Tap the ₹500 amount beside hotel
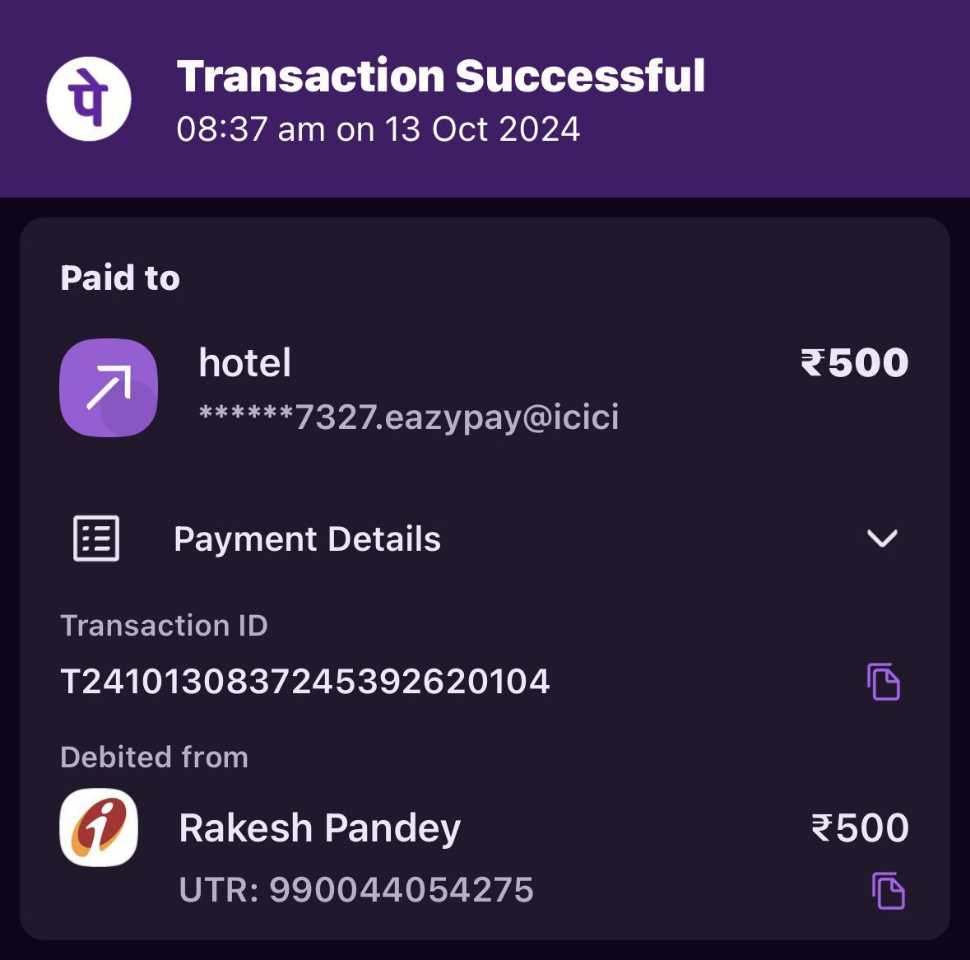The height and width of the screenshot is (960, 970). [x=854, y=362]
